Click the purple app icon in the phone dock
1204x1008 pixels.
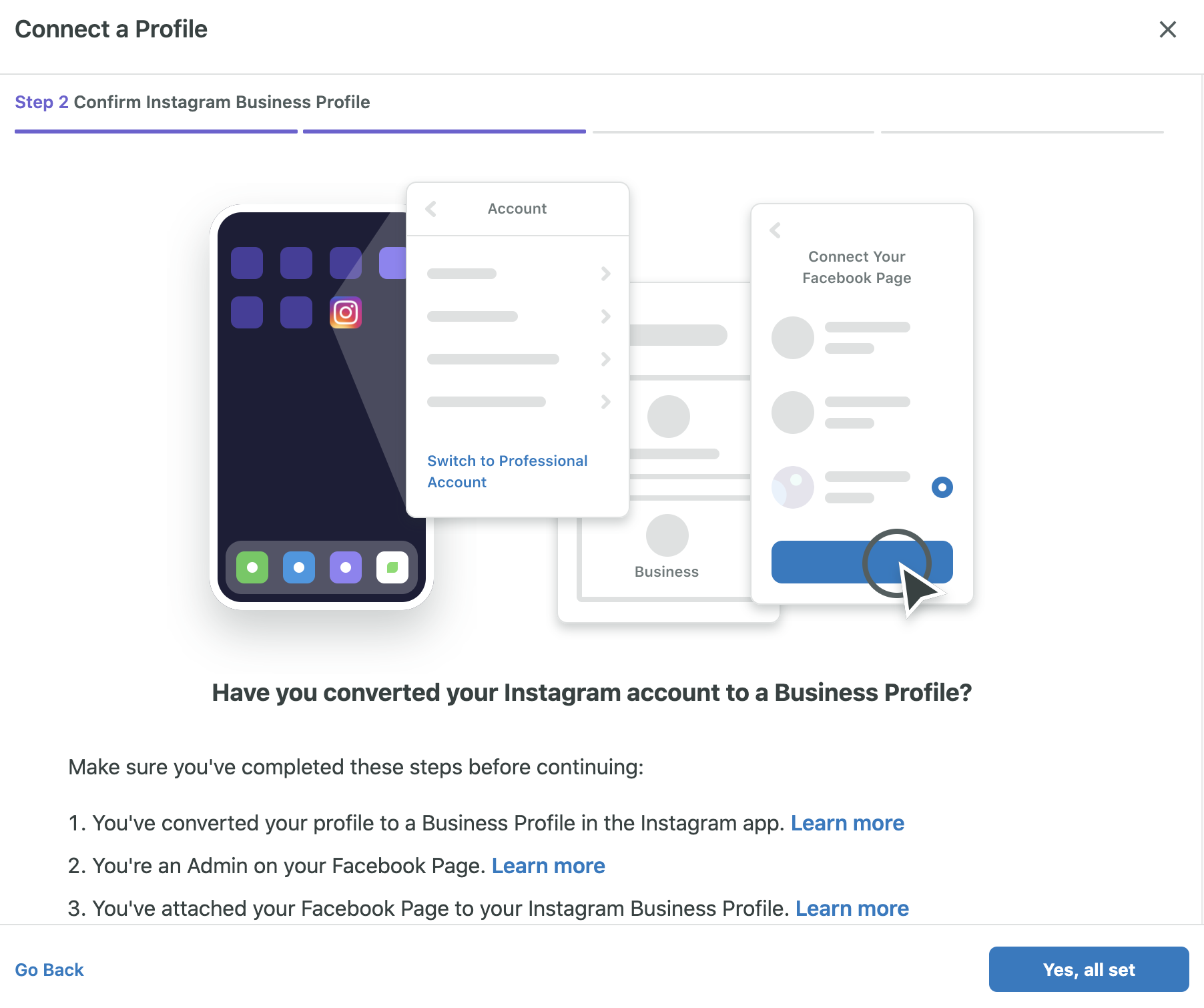click(345, 567)
